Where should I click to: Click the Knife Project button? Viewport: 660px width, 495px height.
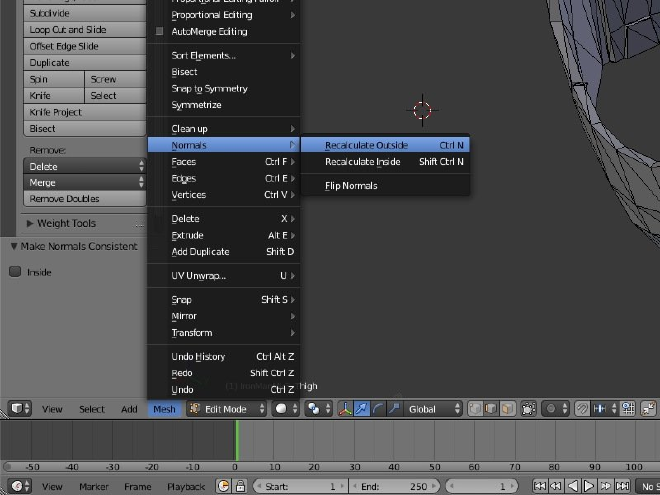(85, 112)
